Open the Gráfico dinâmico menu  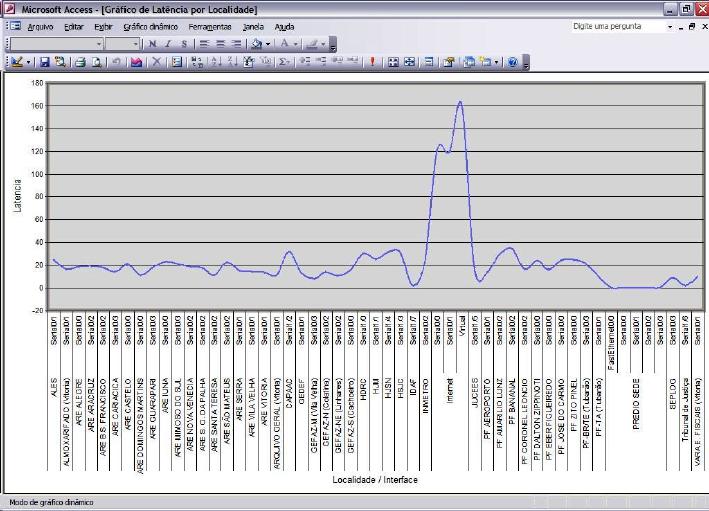(x=151, y=27)
